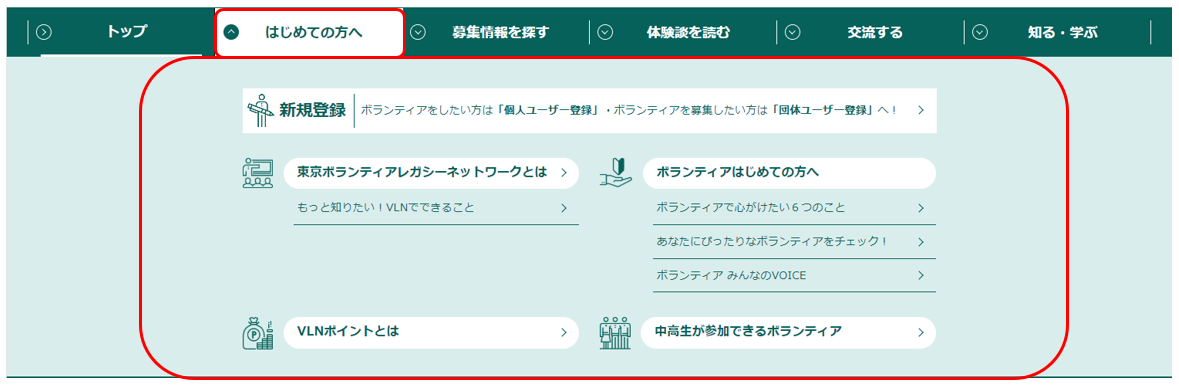Expand the chevron circle beside 交流する

click(x=793, y=32)
